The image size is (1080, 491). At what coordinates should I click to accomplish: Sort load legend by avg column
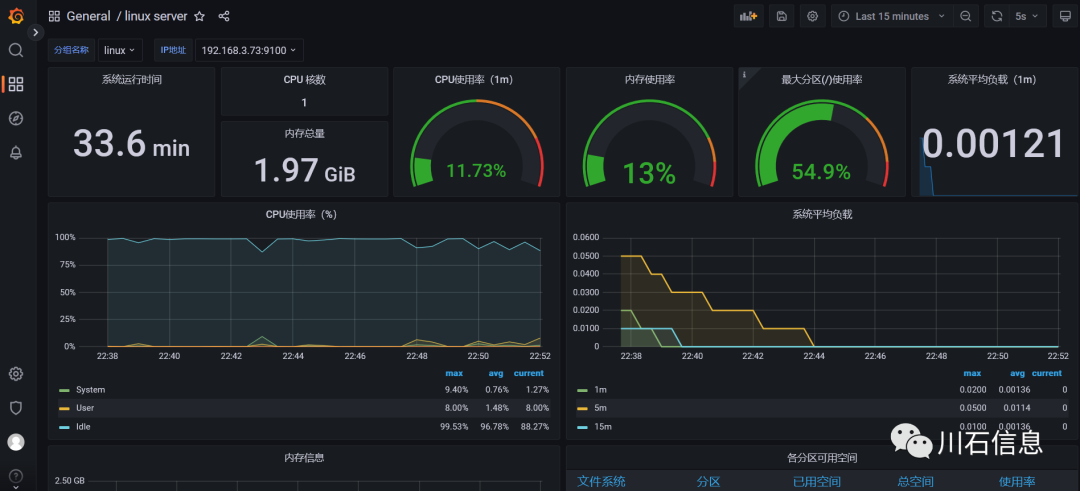click(1018, 373)
